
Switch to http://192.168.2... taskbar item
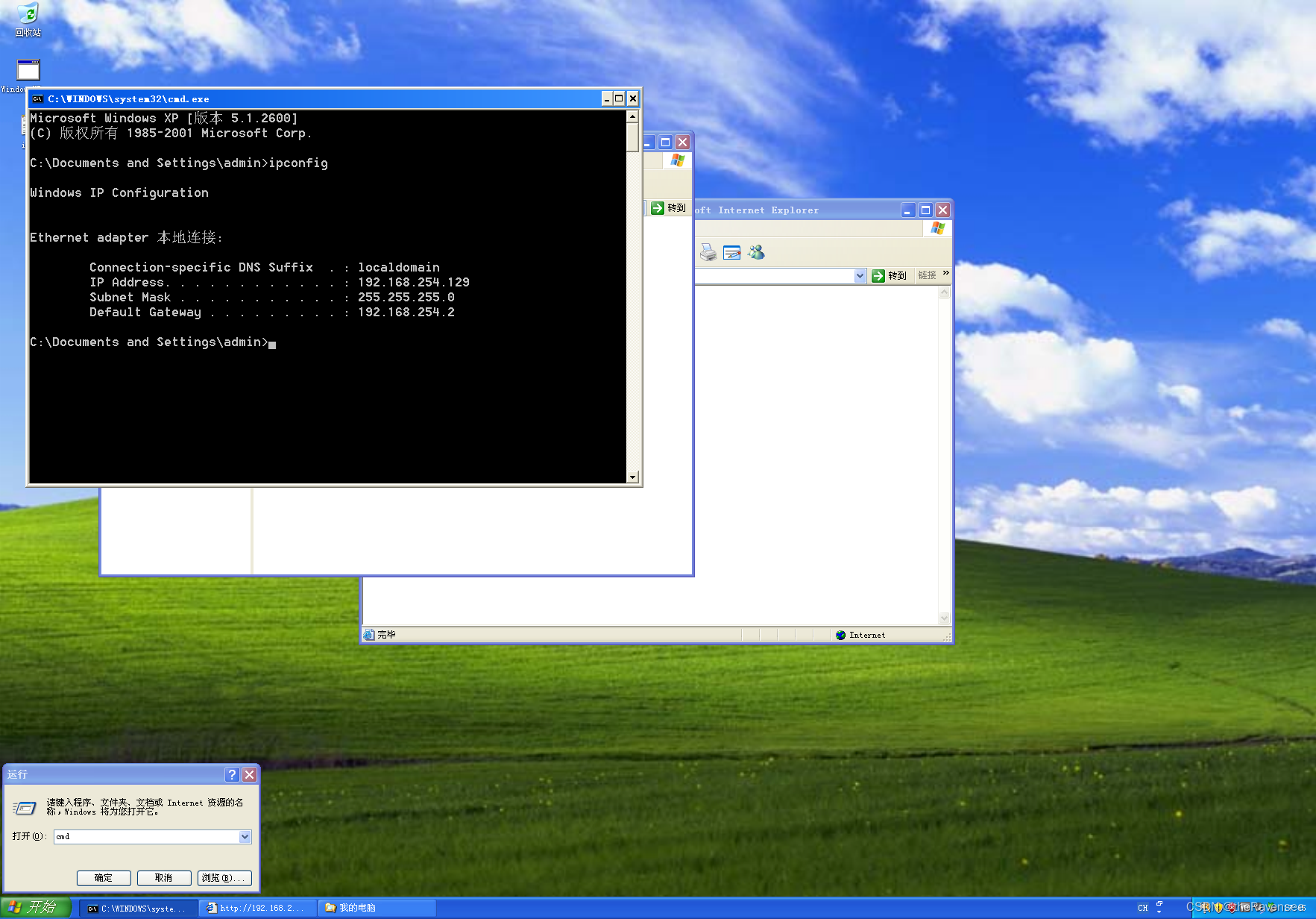click(x=258, y=908)
